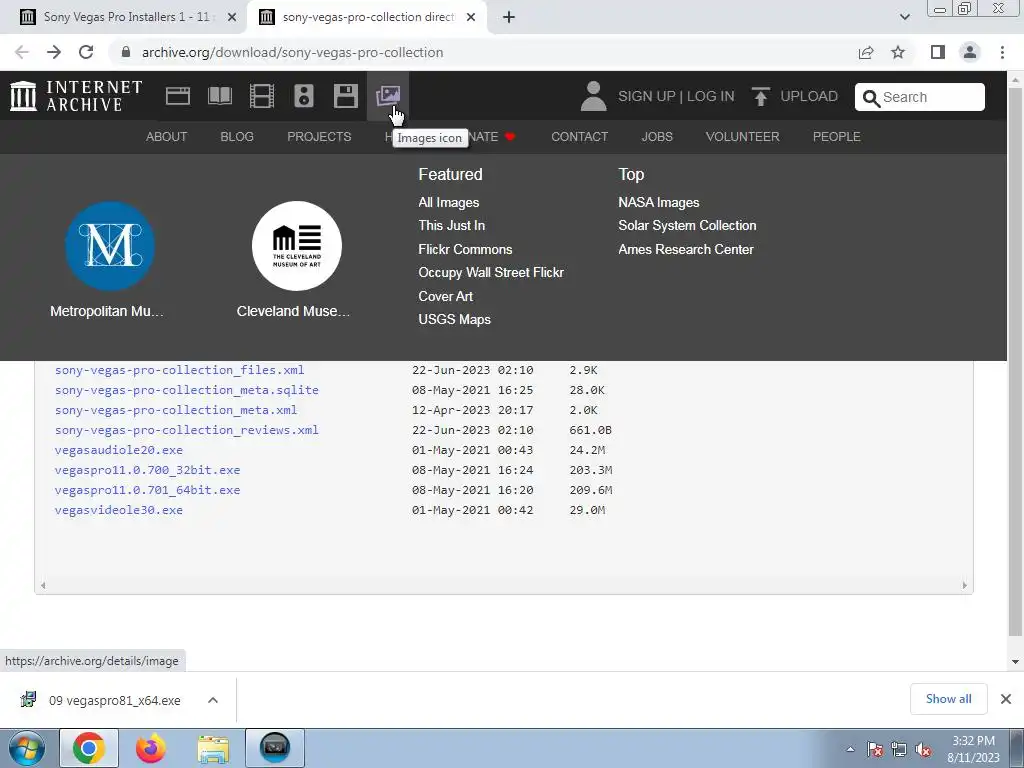
Task: Open sony-vegas-pro-collection_meta.sqlite file
Action: [186, 390]
